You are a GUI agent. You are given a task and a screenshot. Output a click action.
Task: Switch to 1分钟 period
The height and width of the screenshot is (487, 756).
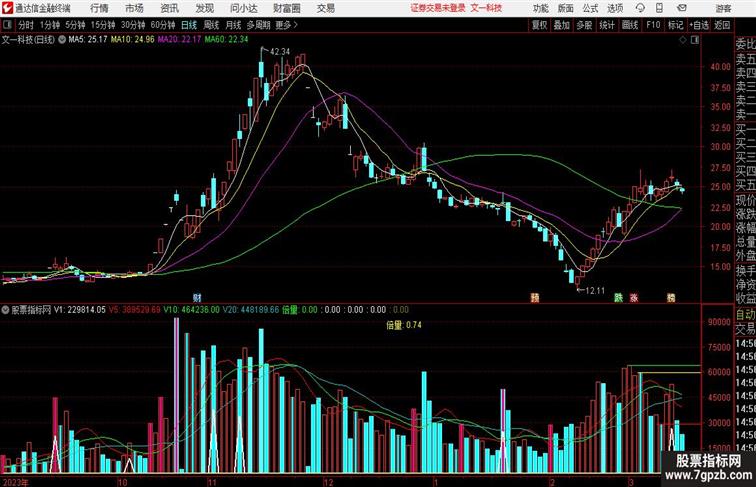point(50,25)
